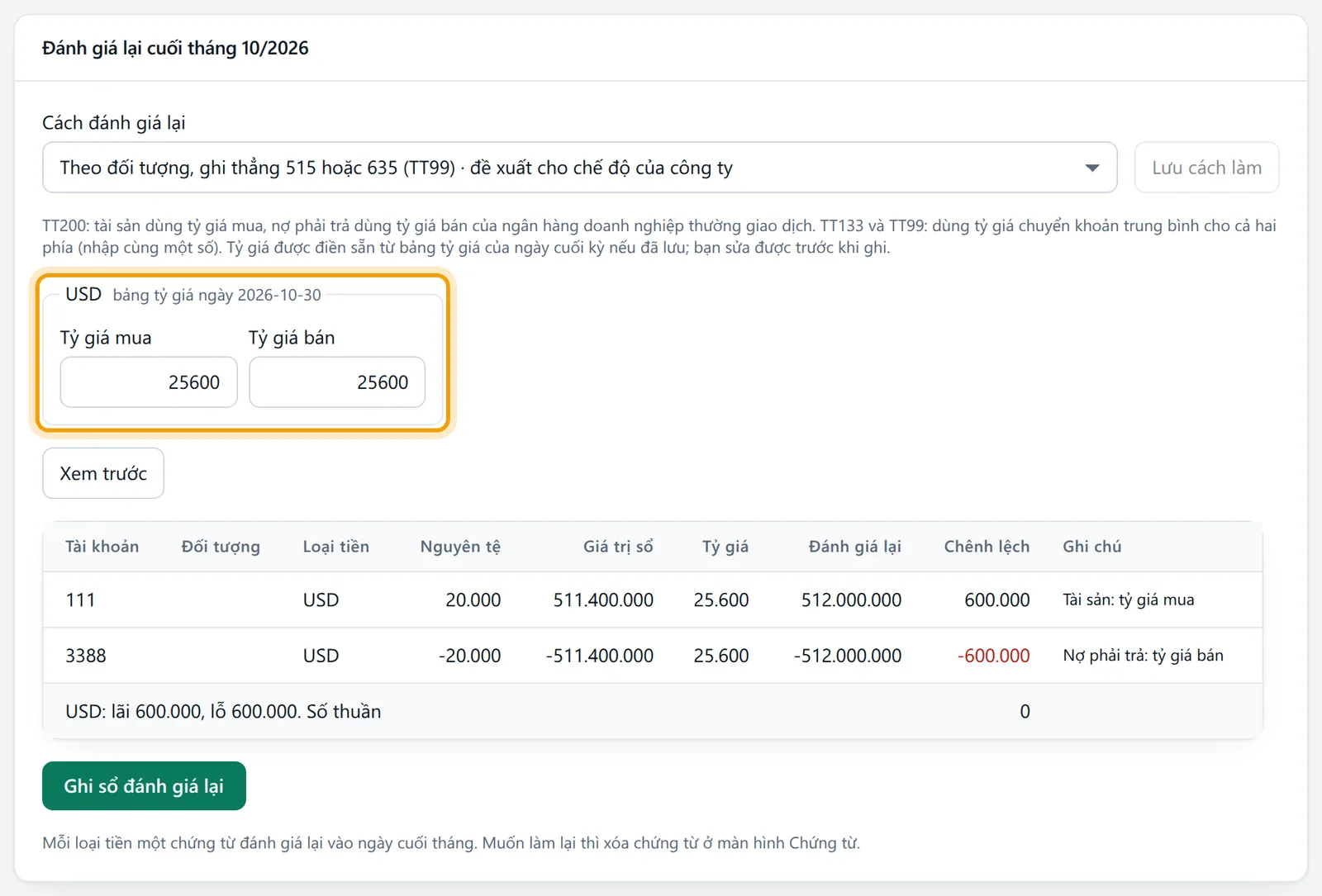Click the red -600.000 difference value
The width and height of the screenshot is (1322, 896).
(x=994, y=656)
